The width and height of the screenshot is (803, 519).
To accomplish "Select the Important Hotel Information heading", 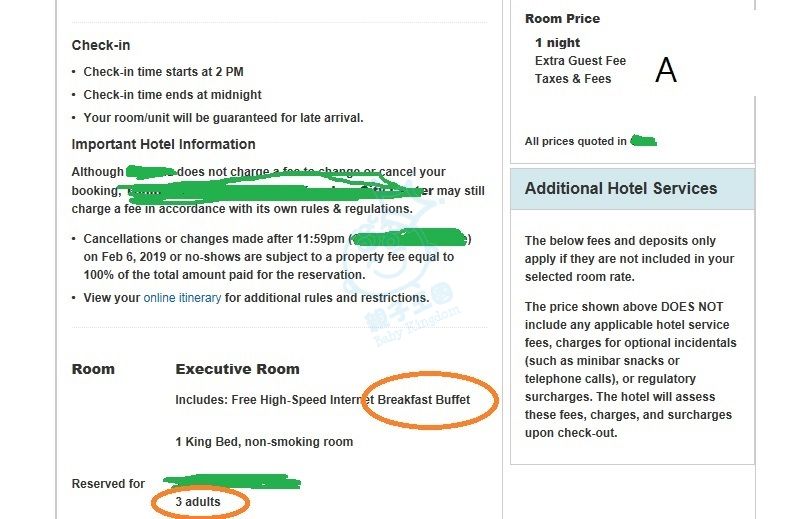I will coord(163,144).
